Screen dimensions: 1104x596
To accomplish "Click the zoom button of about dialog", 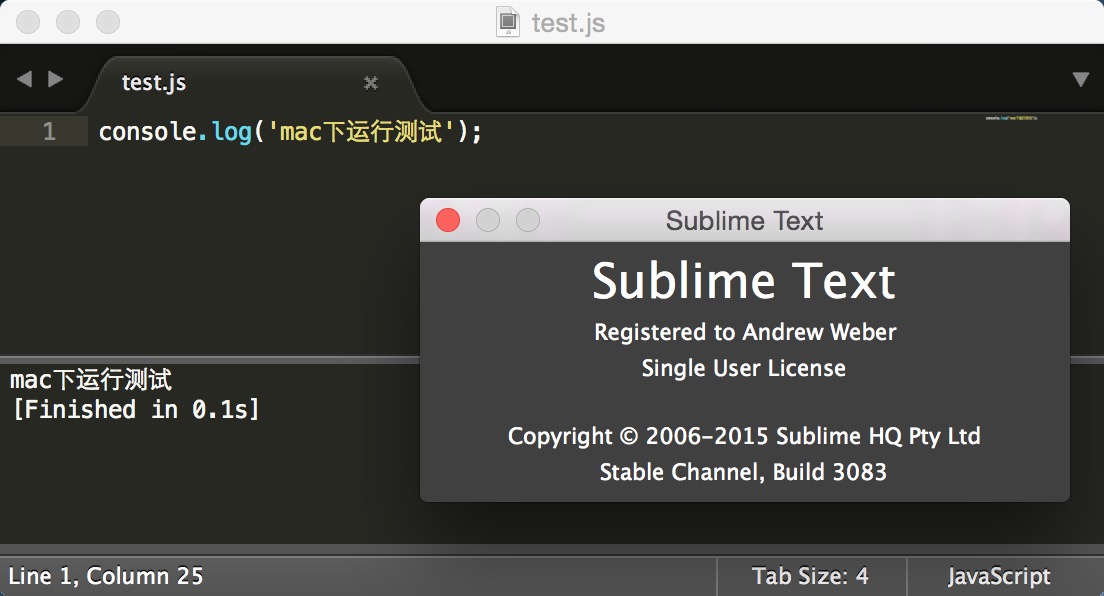I will point(528,221).
